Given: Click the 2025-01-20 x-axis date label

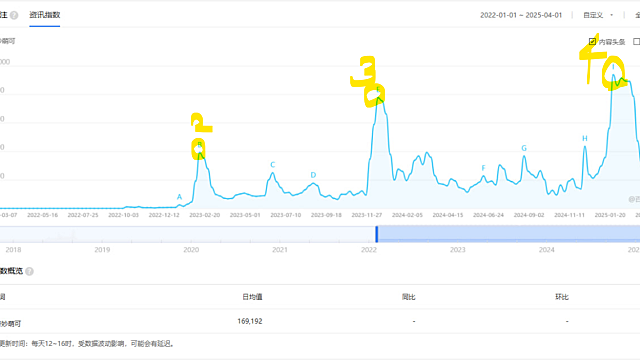Looking at the screenshot, I should click(x=610, y=215).
